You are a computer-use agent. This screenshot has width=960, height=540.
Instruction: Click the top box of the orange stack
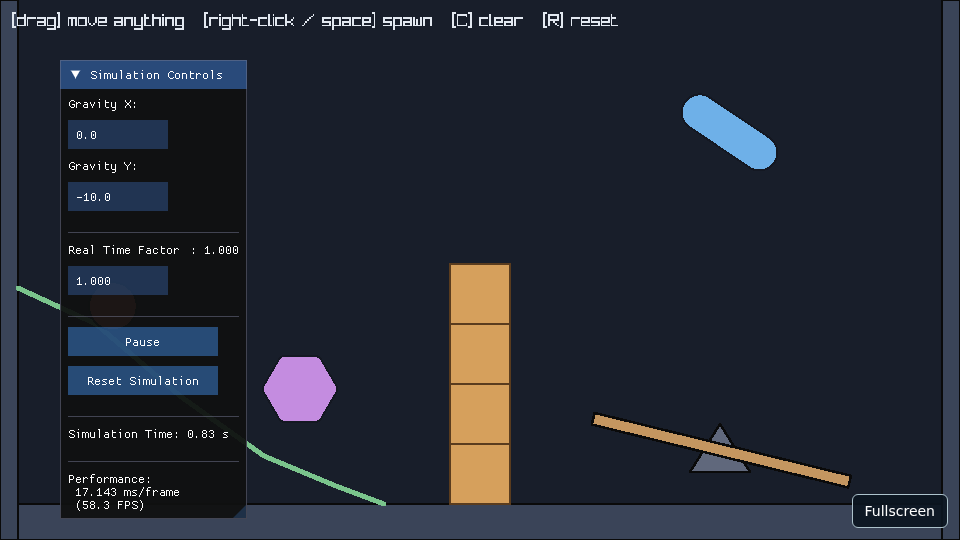coord(480,294)
